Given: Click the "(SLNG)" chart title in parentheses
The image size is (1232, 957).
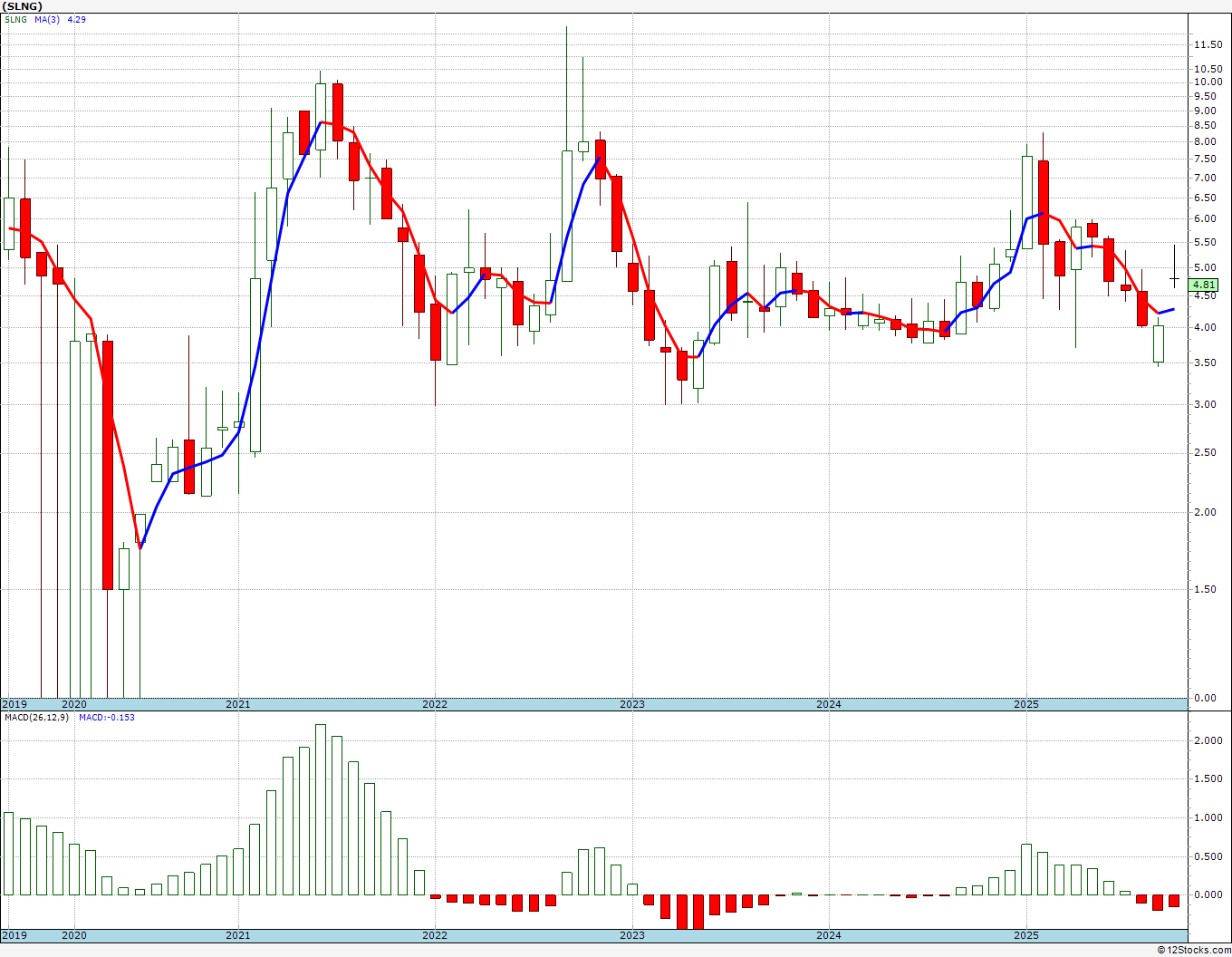Looking at the screenshot, I should click(23, 6).
